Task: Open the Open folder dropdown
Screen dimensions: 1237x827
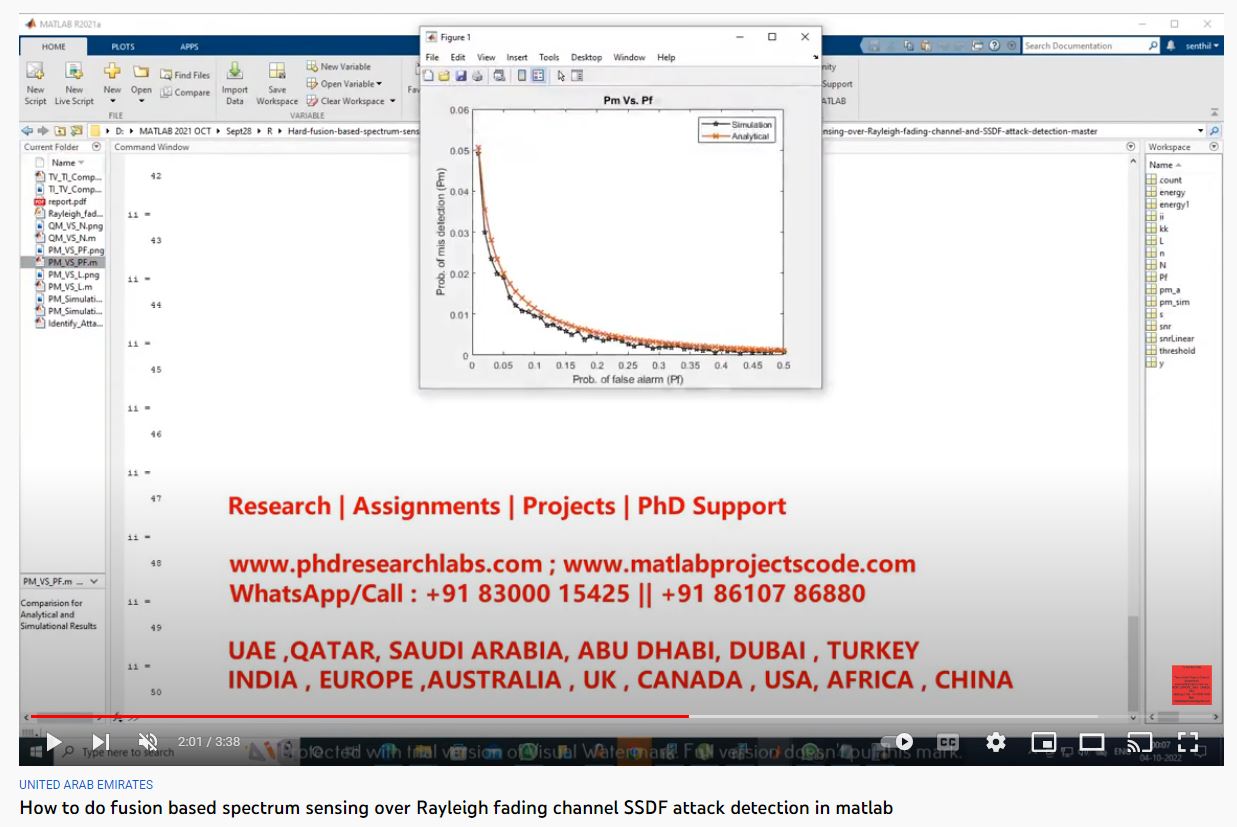Action: tap(141, 83)
